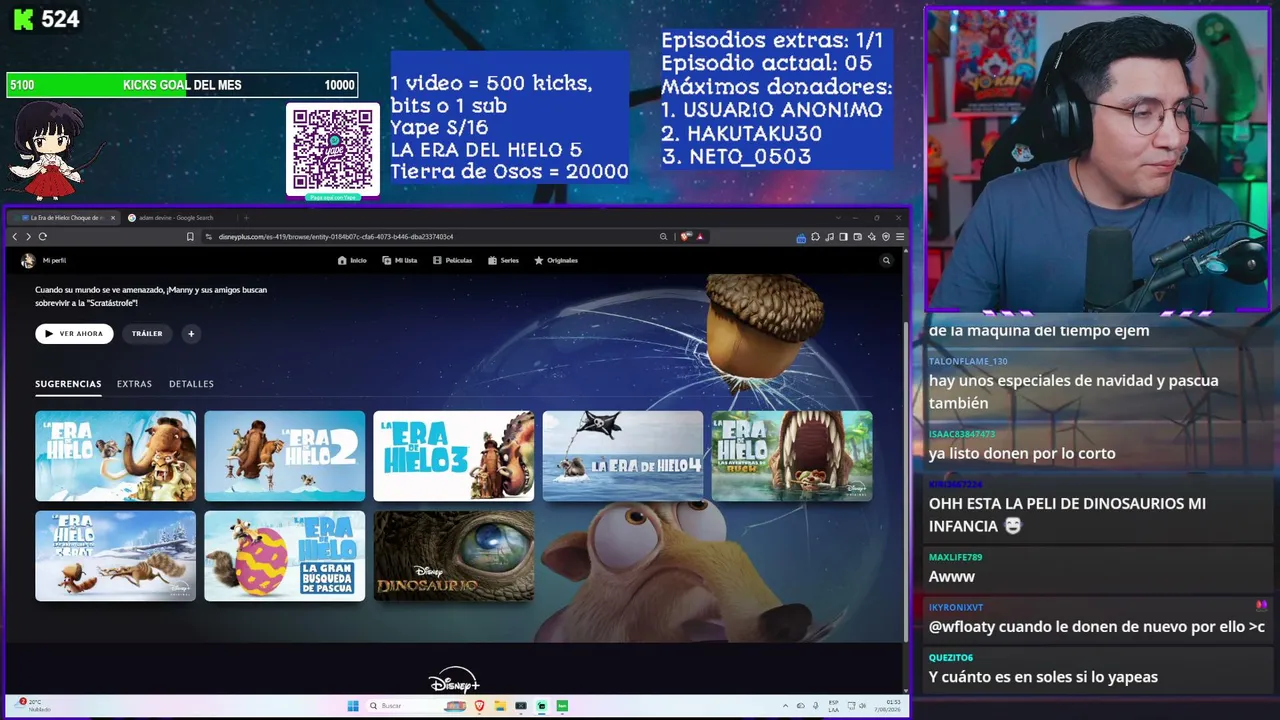Click the KICKS GOAL DEL MES progress bar
The height and width of the screenshot is (720, 1280).
(x=182, y=85)
